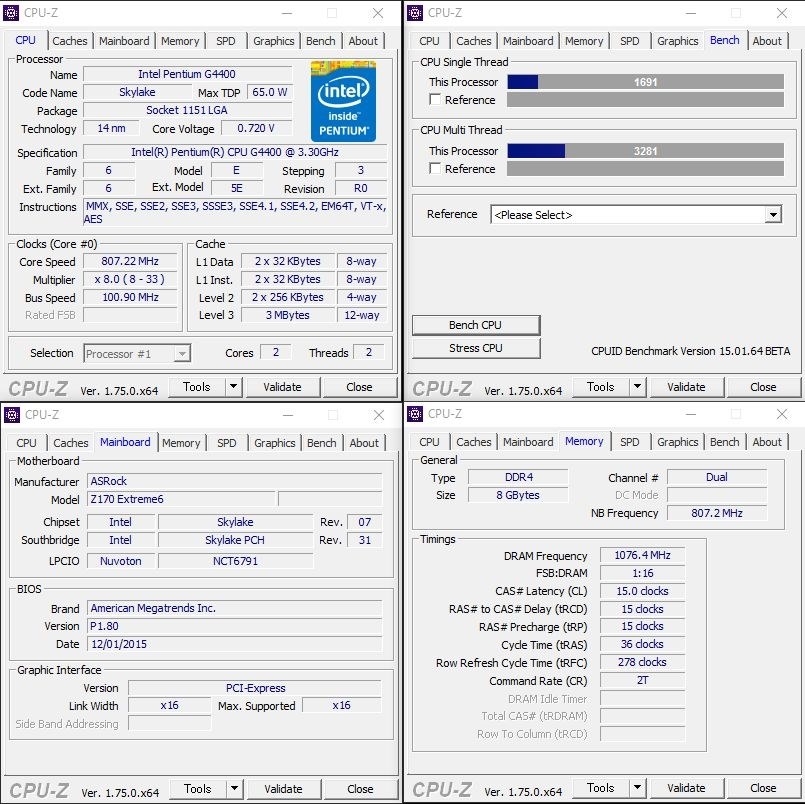Select the Bus Speed 100.90 MHz value
The height and width of the screenshot is (804, 805).
(130, 297)
